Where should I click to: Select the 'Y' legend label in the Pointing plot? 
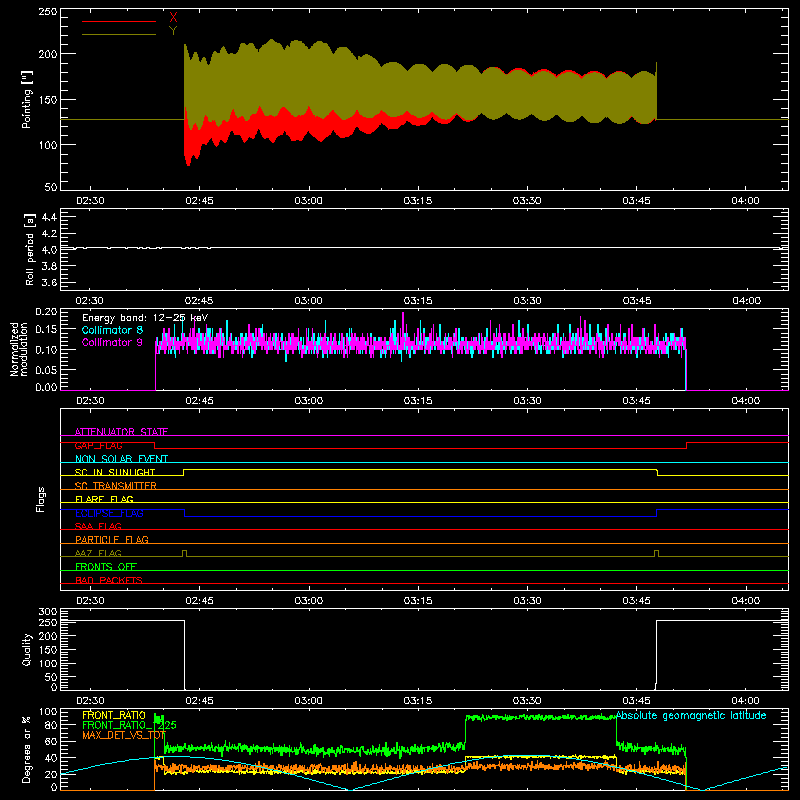pos(173,31)
